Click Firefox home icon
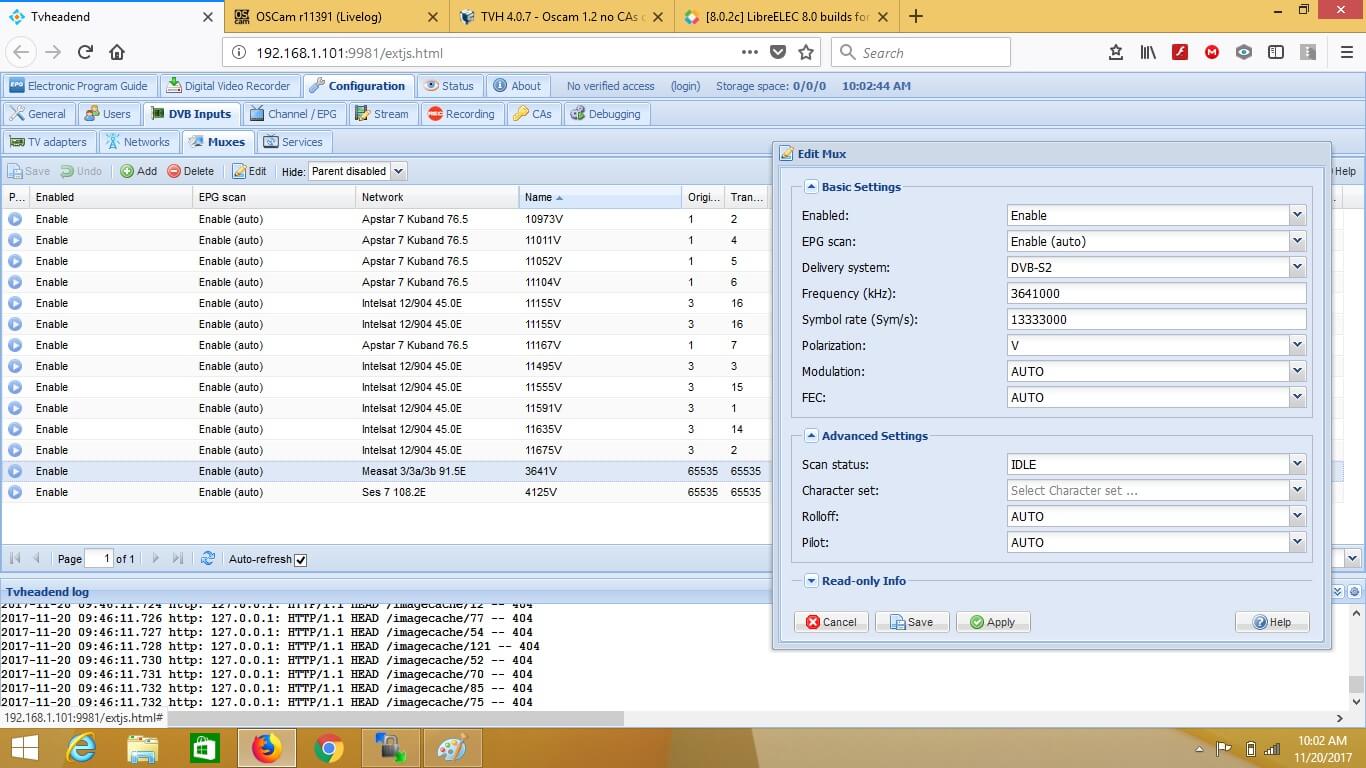This screenshot has width=1366, height=768. pos(117,53)
